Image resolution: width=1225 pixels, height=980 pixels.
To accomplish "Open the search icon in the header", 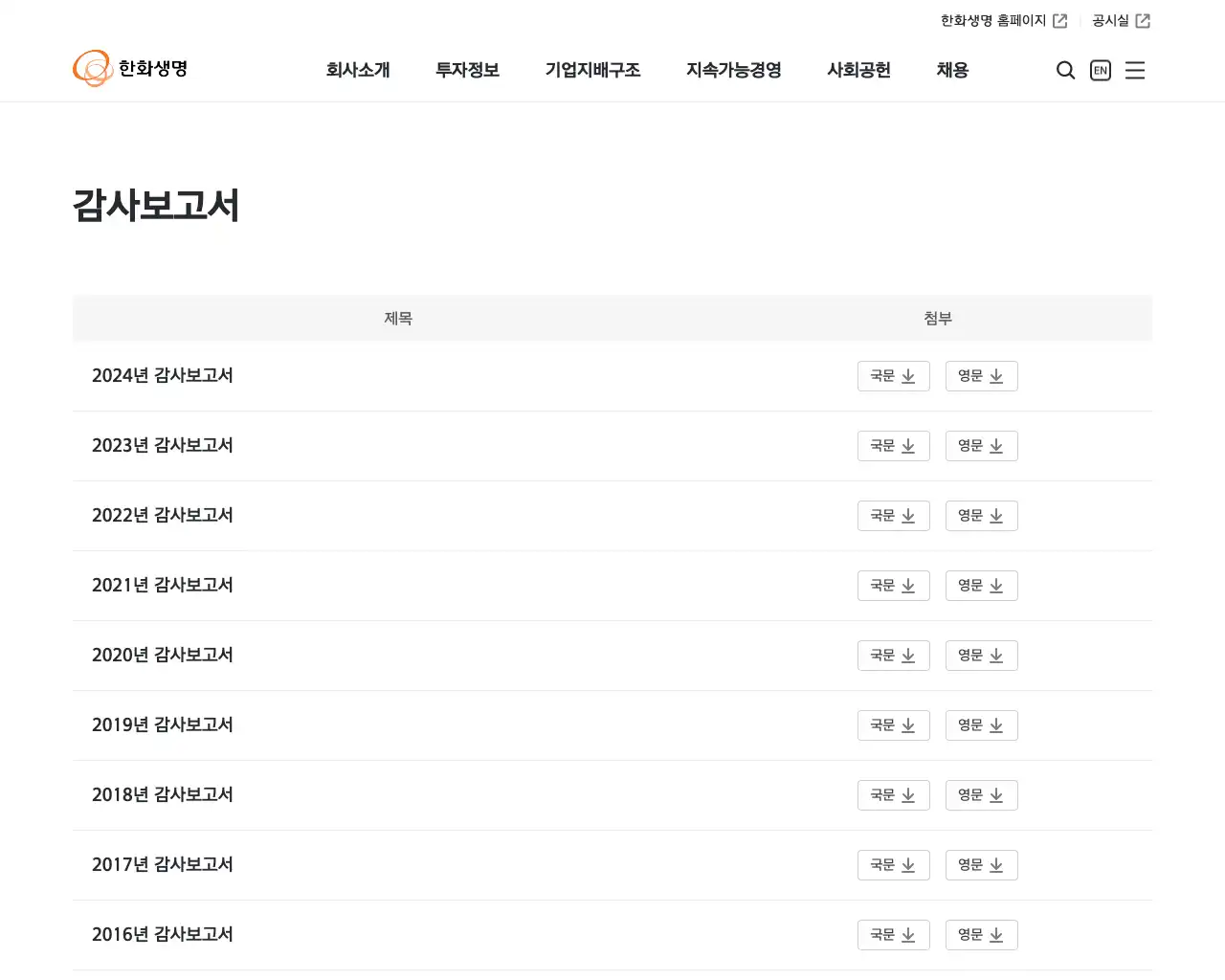I will coord(1065,70).
